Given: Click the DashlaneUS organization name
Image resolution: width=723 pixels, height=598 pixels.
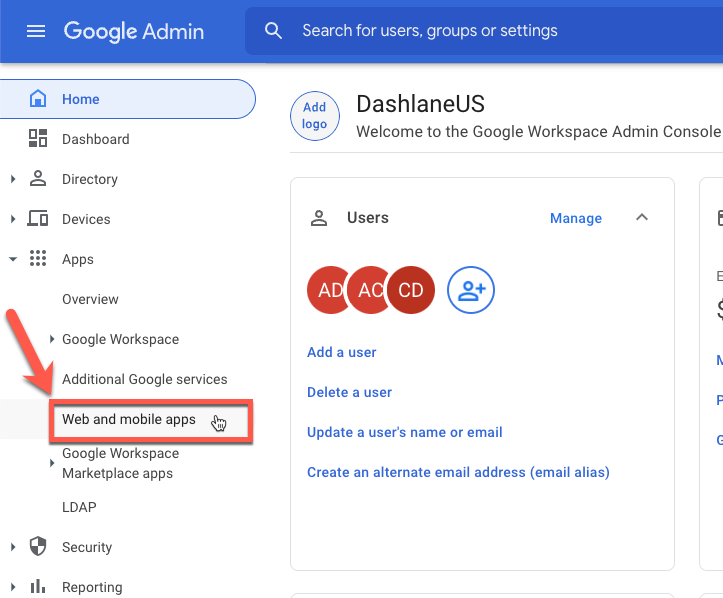Looking at the screenshot, I should 421,104.
